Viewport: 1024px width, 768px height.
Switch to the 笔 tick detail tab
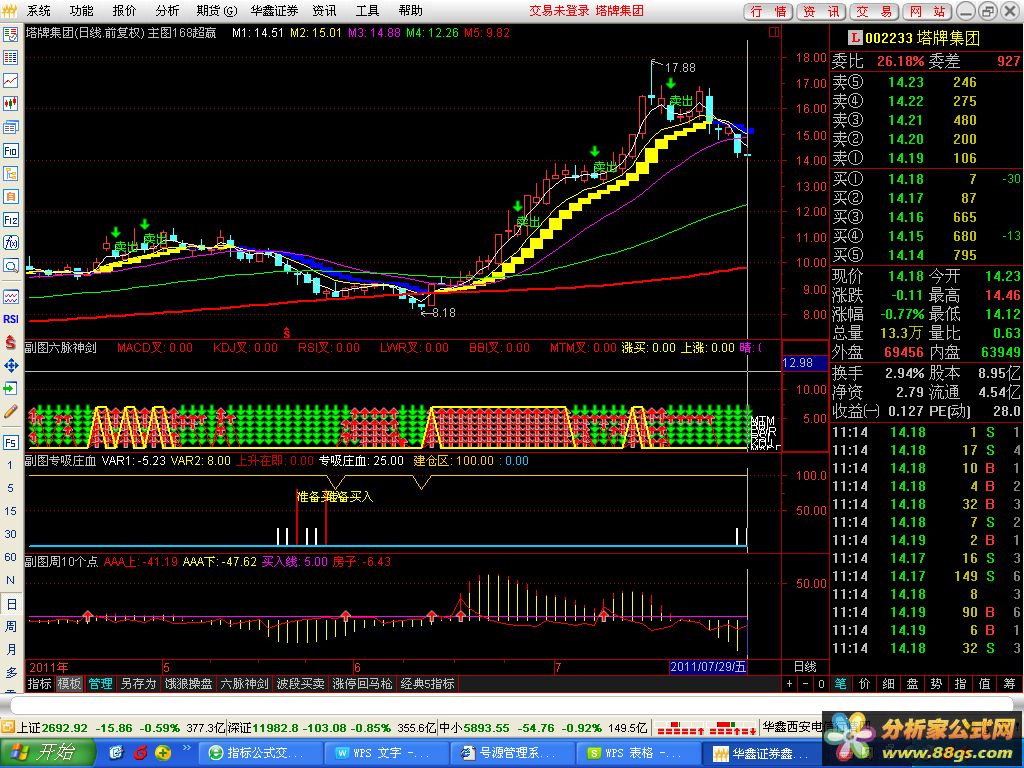pyautogui.click(x=840, y=684)
